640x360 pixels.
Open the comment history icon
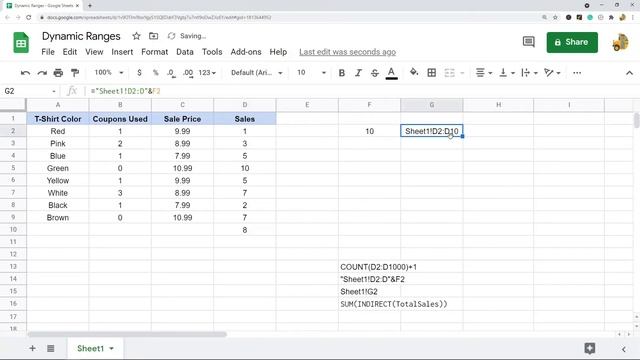click(529, 42)
